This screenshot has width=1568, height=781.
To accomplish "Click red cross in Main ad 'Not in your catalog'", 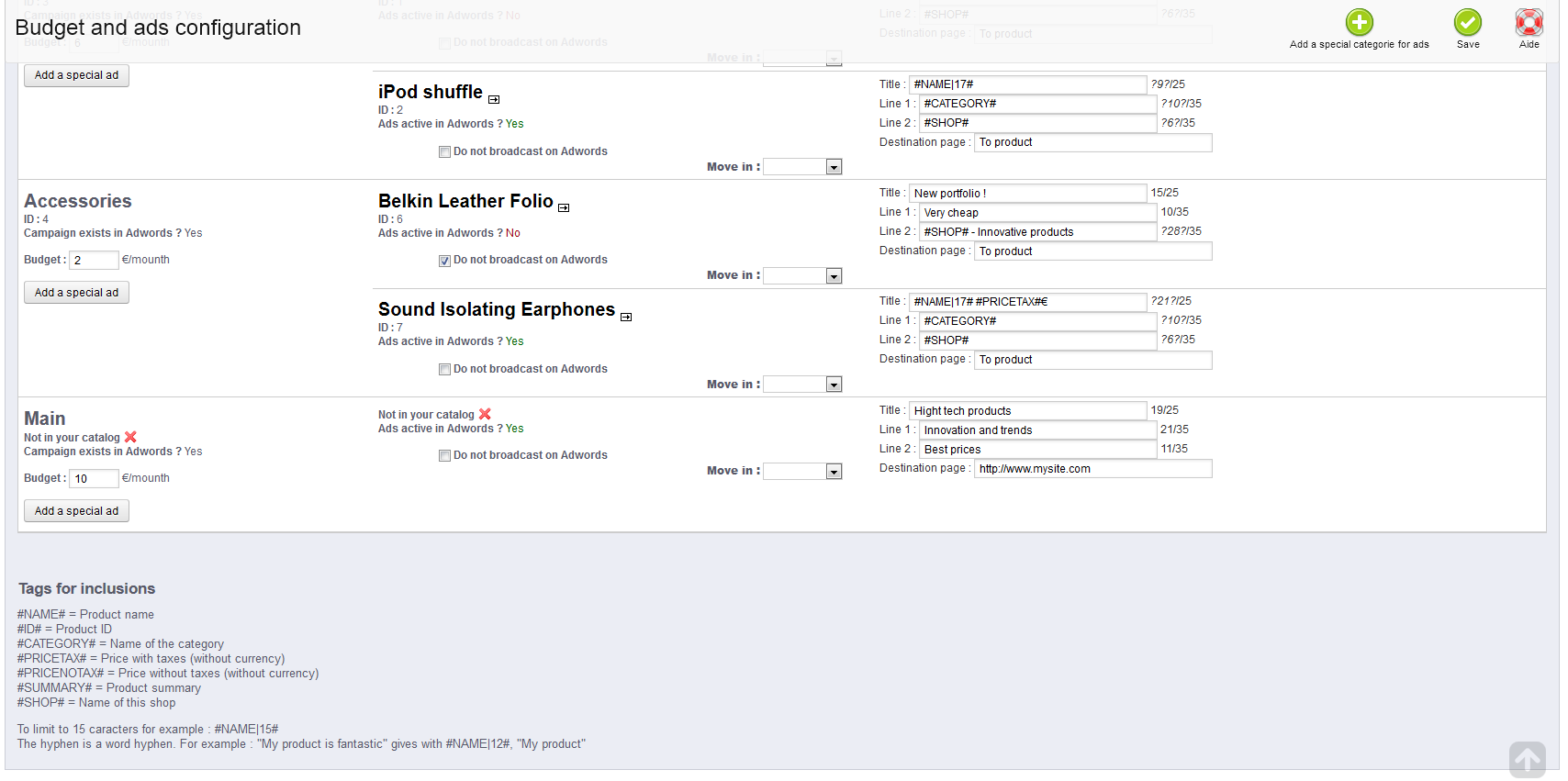I will point(485,414).
